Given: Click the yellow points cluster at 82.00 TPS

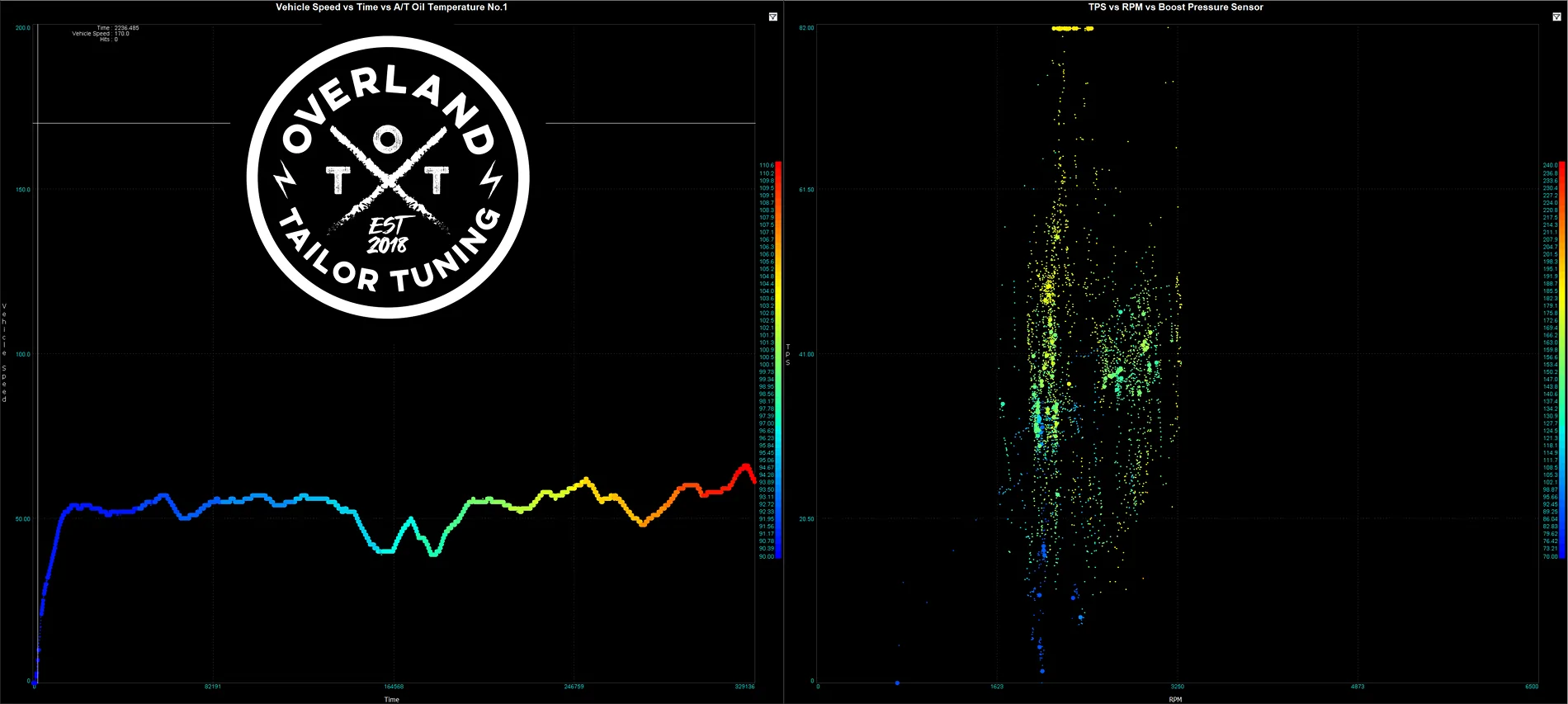Looking at the screenshot, I should (1071, 28).
